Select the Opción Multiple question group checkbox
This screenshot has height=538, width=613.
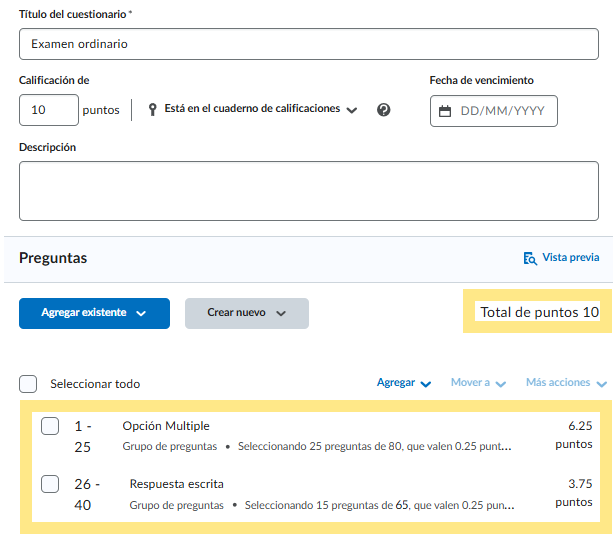click(x=50, y=427)
